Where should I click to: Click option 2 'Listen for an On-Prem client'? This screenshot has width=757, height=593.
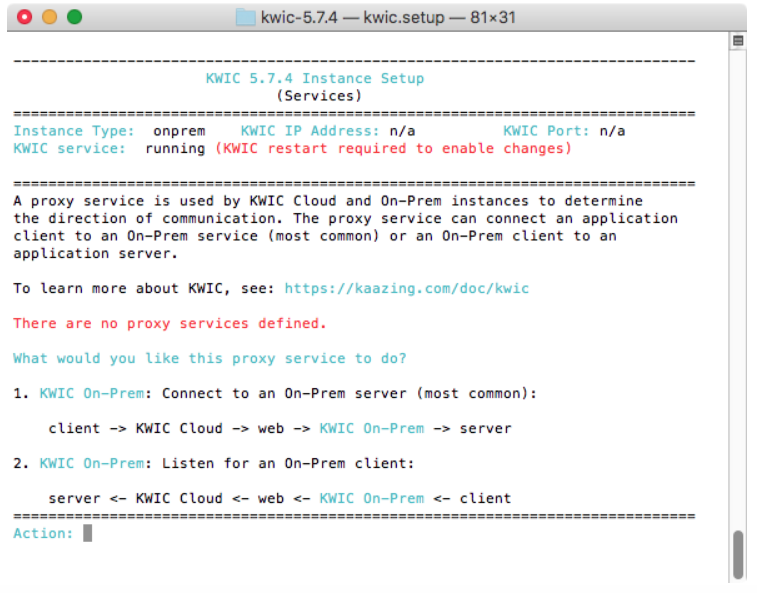[x=214, y=463]
